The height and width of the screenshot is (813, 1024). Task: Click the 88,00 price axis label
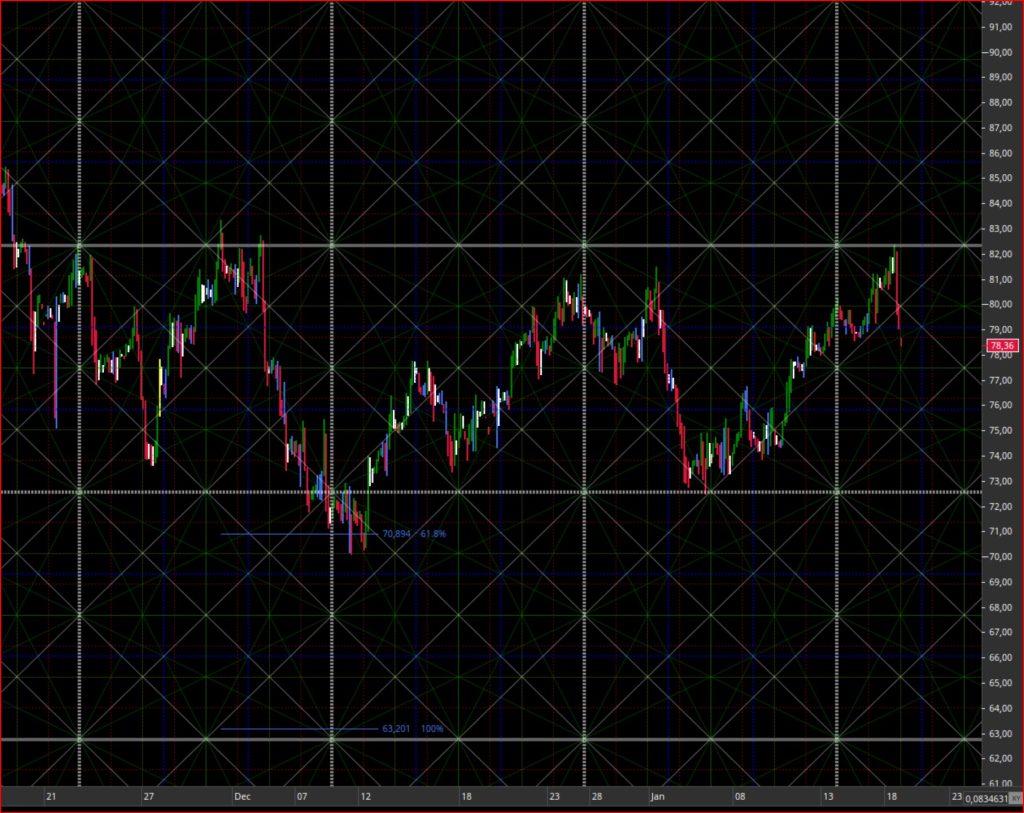tap(1001, 103)
